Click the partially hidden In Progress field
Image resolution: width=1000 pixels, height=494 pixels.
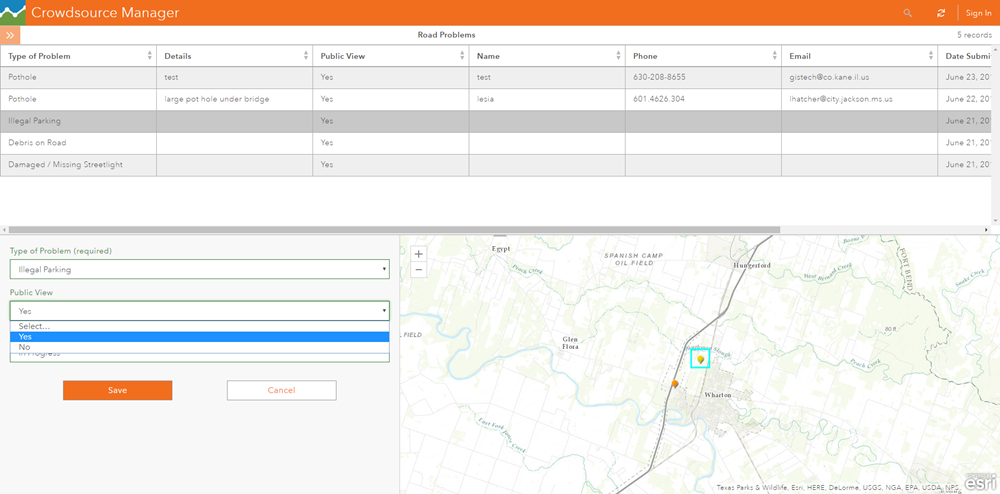tap(200, 357)
